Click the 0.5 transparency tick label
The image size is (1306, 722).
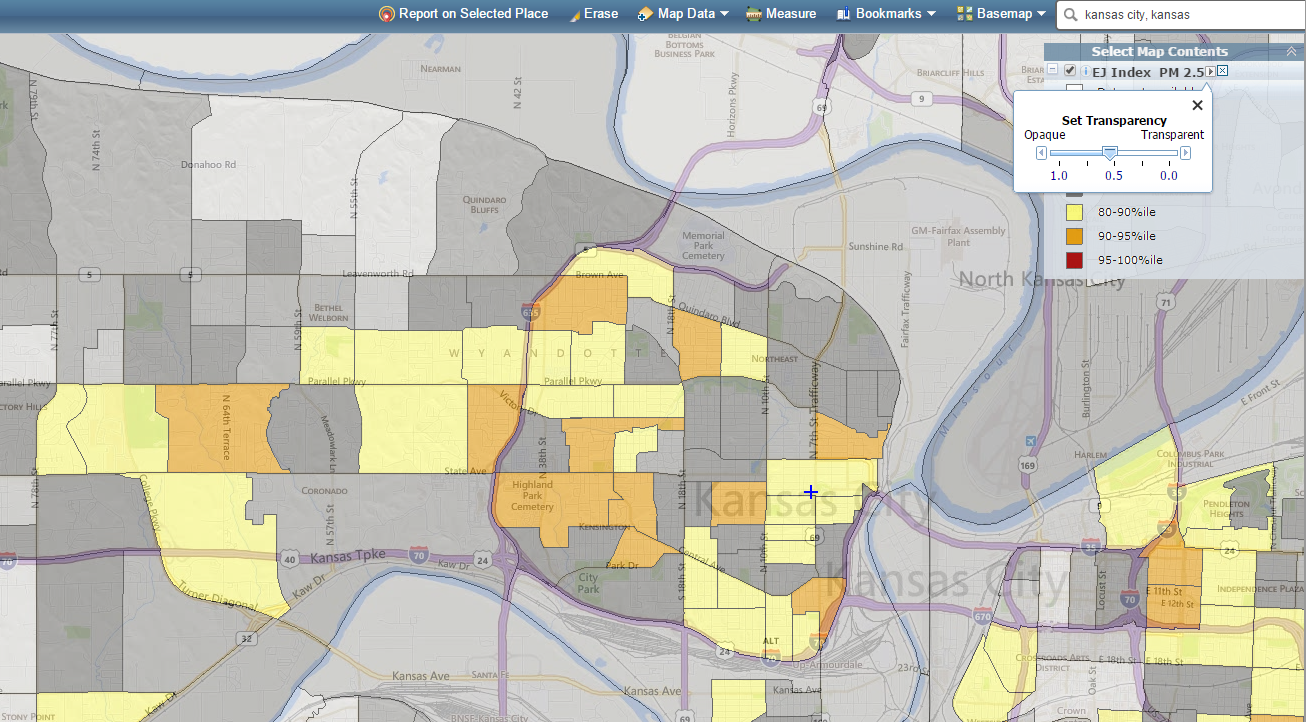tap(1113, 176)
